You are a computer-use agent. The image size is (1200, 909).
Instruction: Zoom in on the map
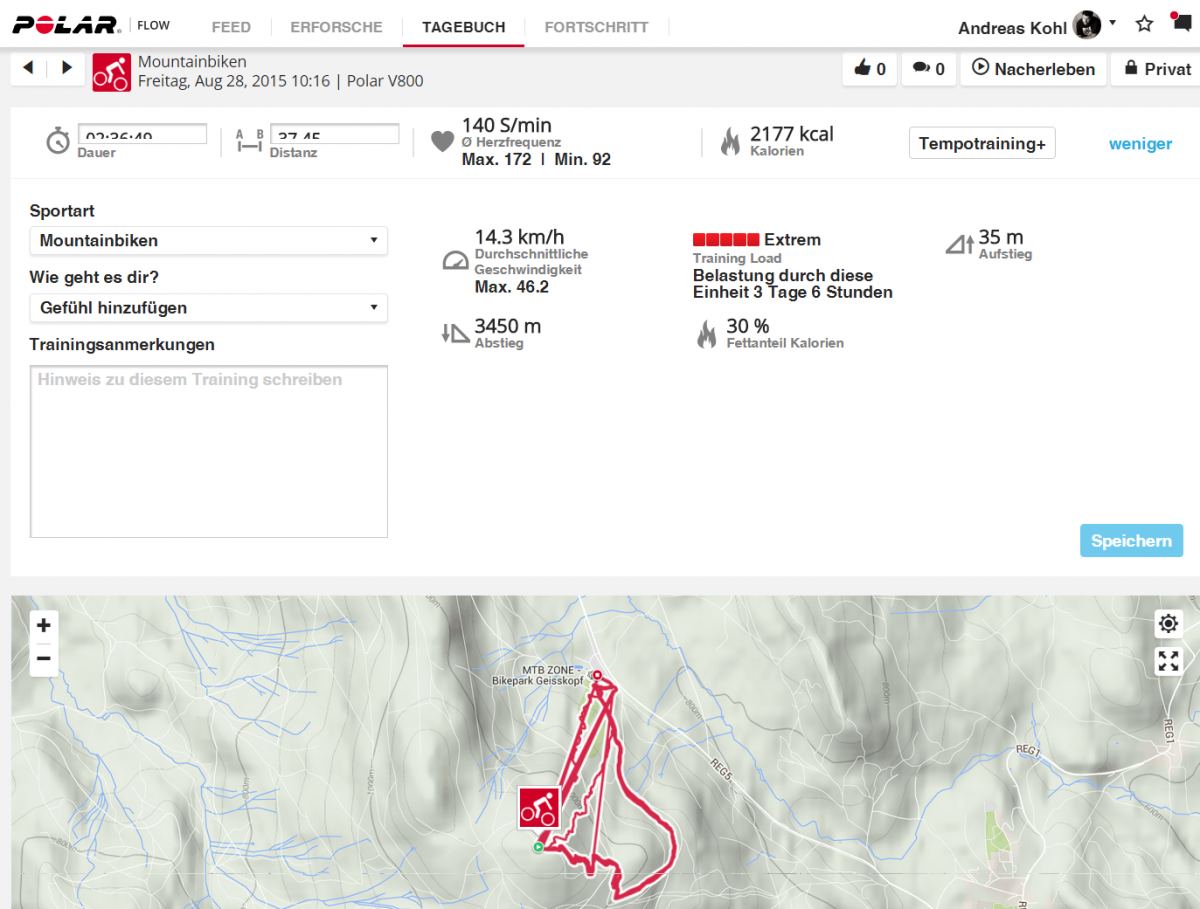tap(44, 626)
